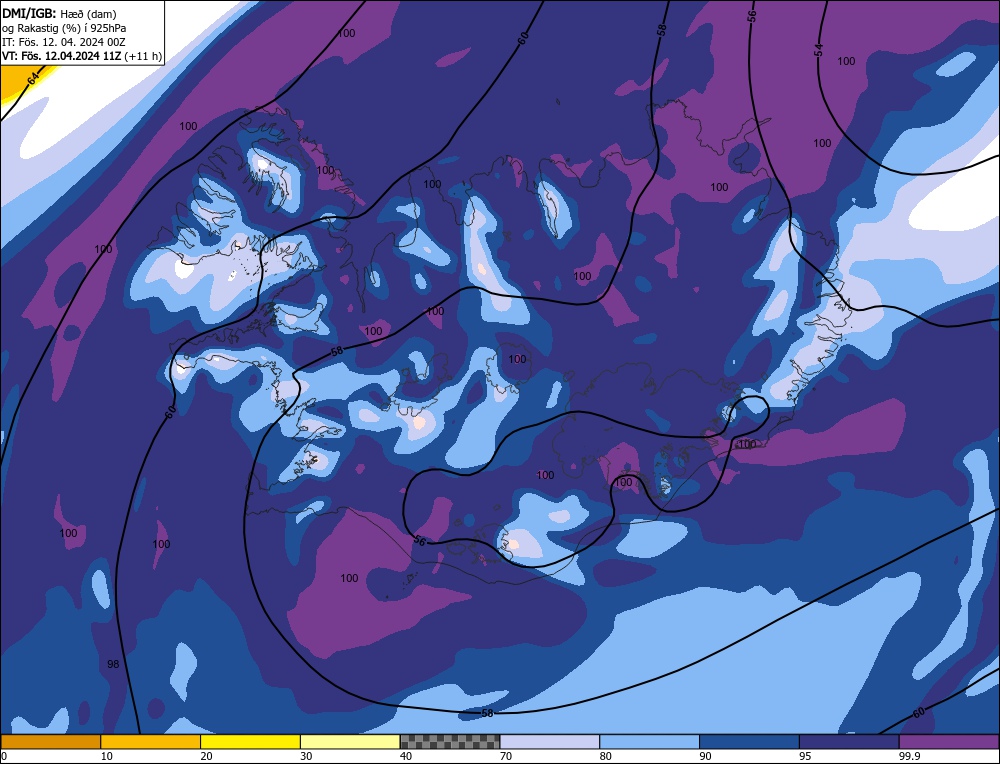Choose the medium blue 90–95 legend swatch

(749, 742)
